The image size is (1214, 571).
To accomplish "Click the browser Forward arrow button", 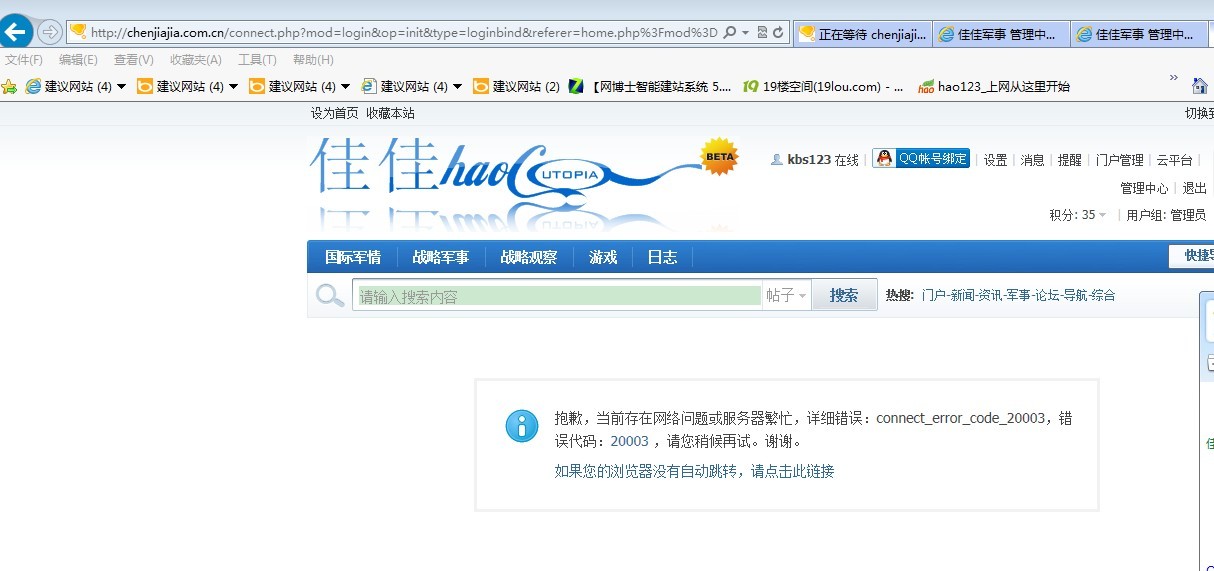I will [x=49, y=32].
